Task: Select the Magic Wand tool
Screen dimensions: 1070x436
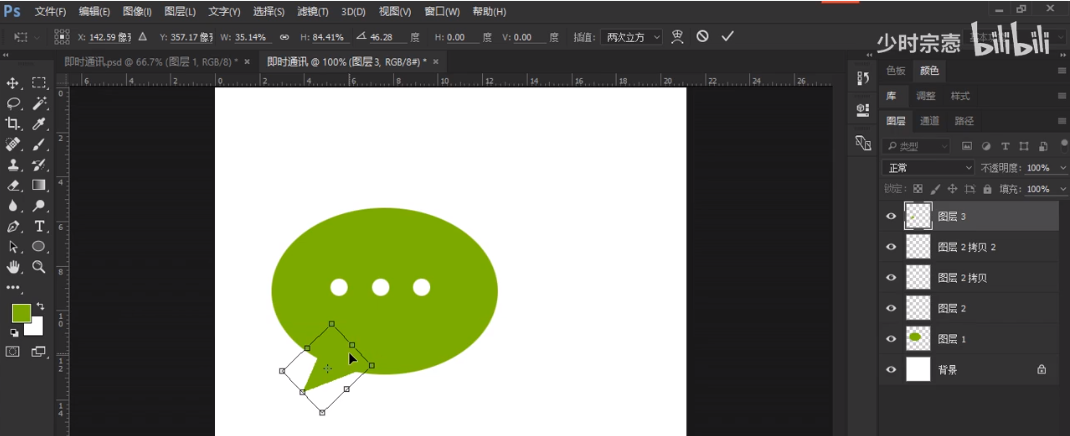Action: pos(39,104)
